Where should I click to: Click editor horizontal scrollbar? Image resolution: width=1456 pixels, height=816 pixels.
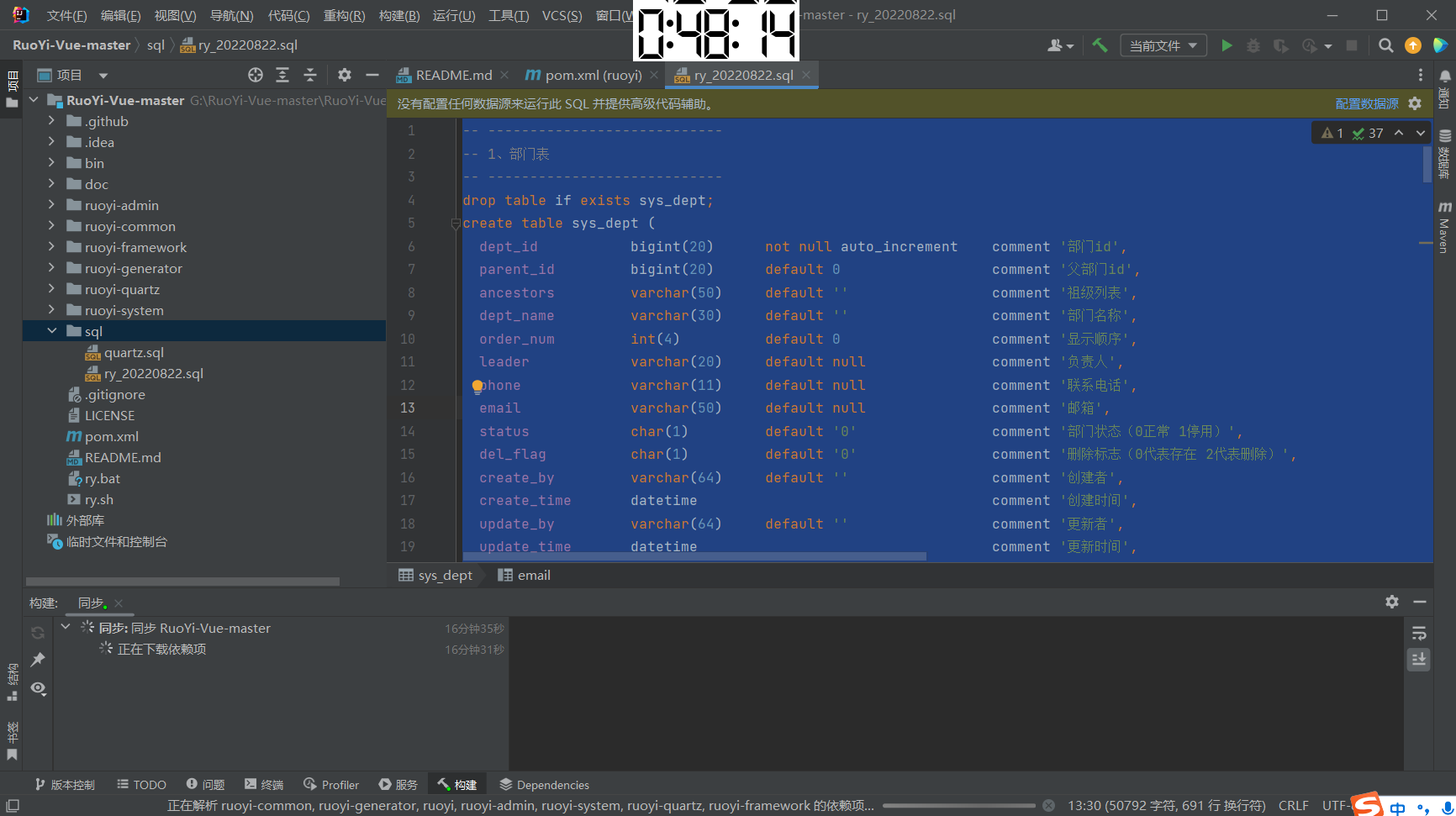click(x=694, y=556)
